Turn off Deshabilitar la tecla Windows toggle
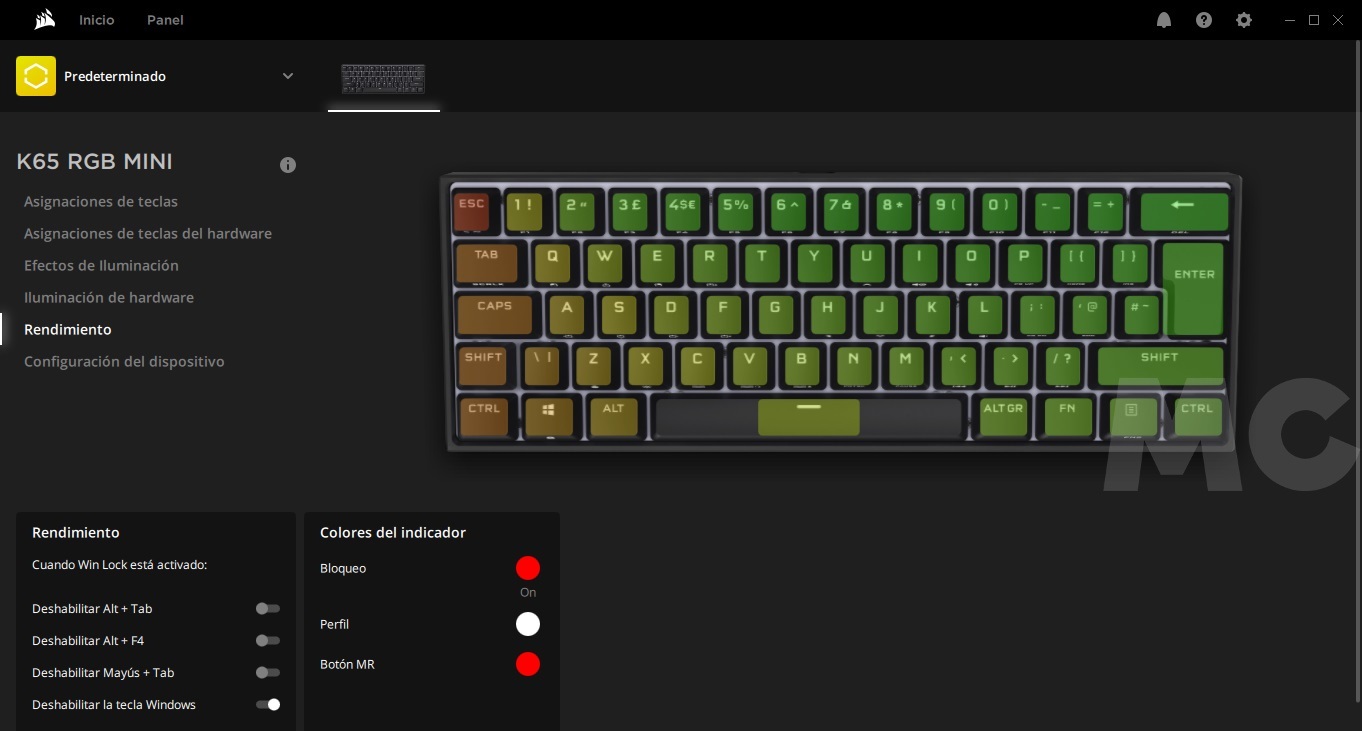The height and width of the screenshot is (731, 1362). click(x=267, y=704)
